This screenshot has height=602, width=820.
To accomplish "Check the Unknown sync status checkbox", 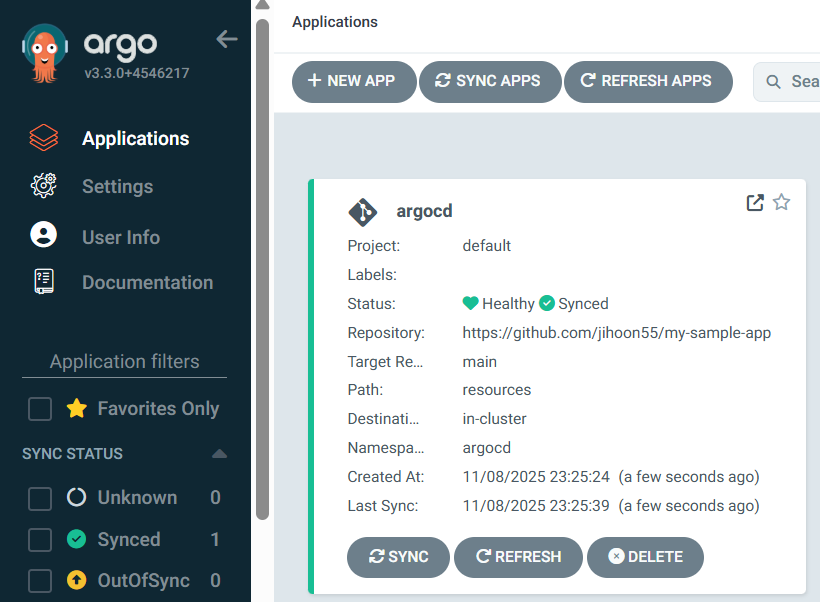I will [40, 498].
